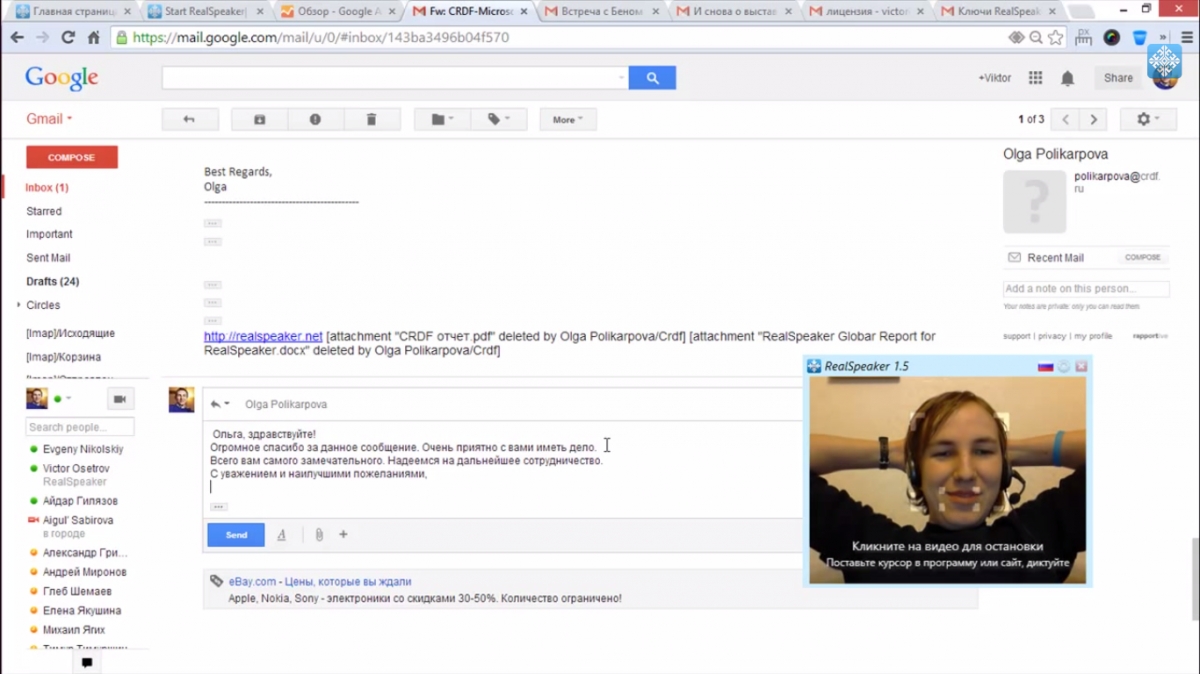Open reply type dropdown arrow
Screen dimensions: 1200x674
[x=219, y=404]
